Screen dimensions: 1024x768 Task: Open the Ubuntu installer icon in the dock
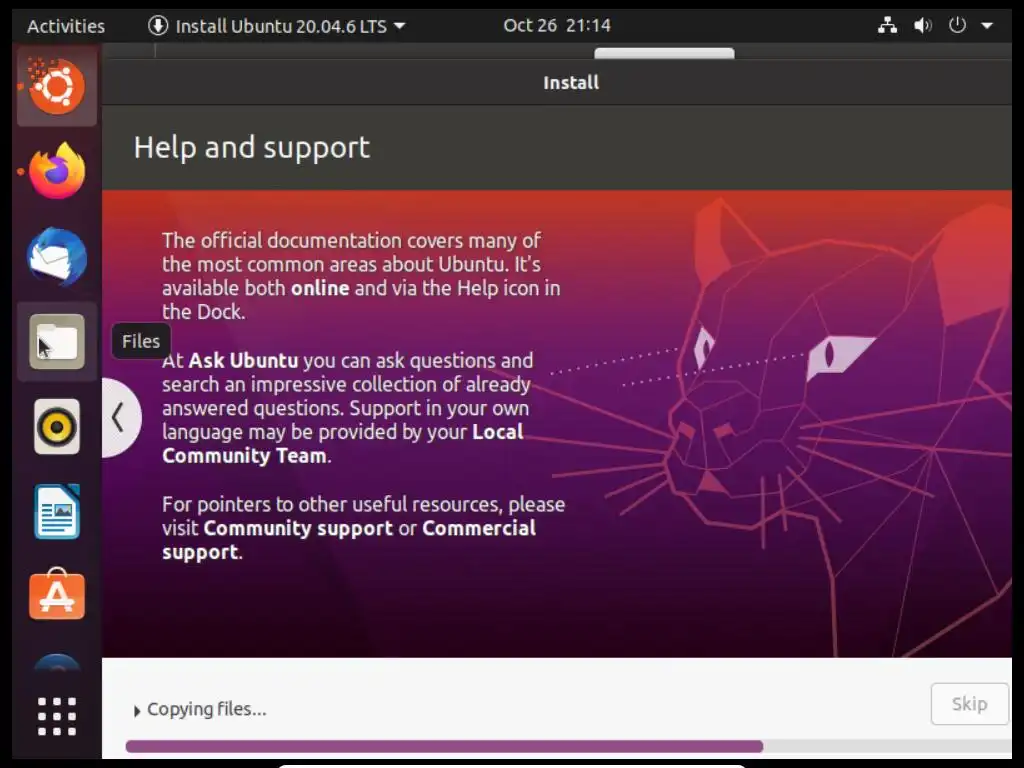click(x=57, y=86)
